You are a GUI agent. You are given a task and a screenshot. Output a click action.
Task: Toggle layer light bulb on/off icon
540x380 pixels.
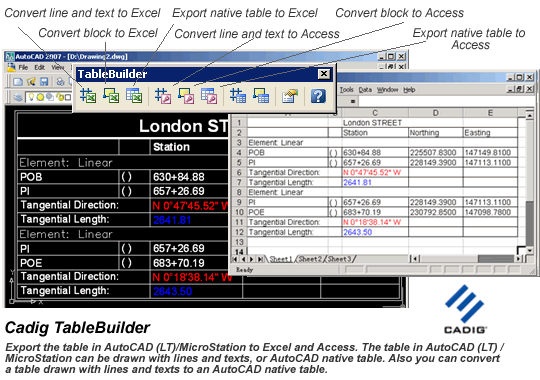click(x=31, y=97)
